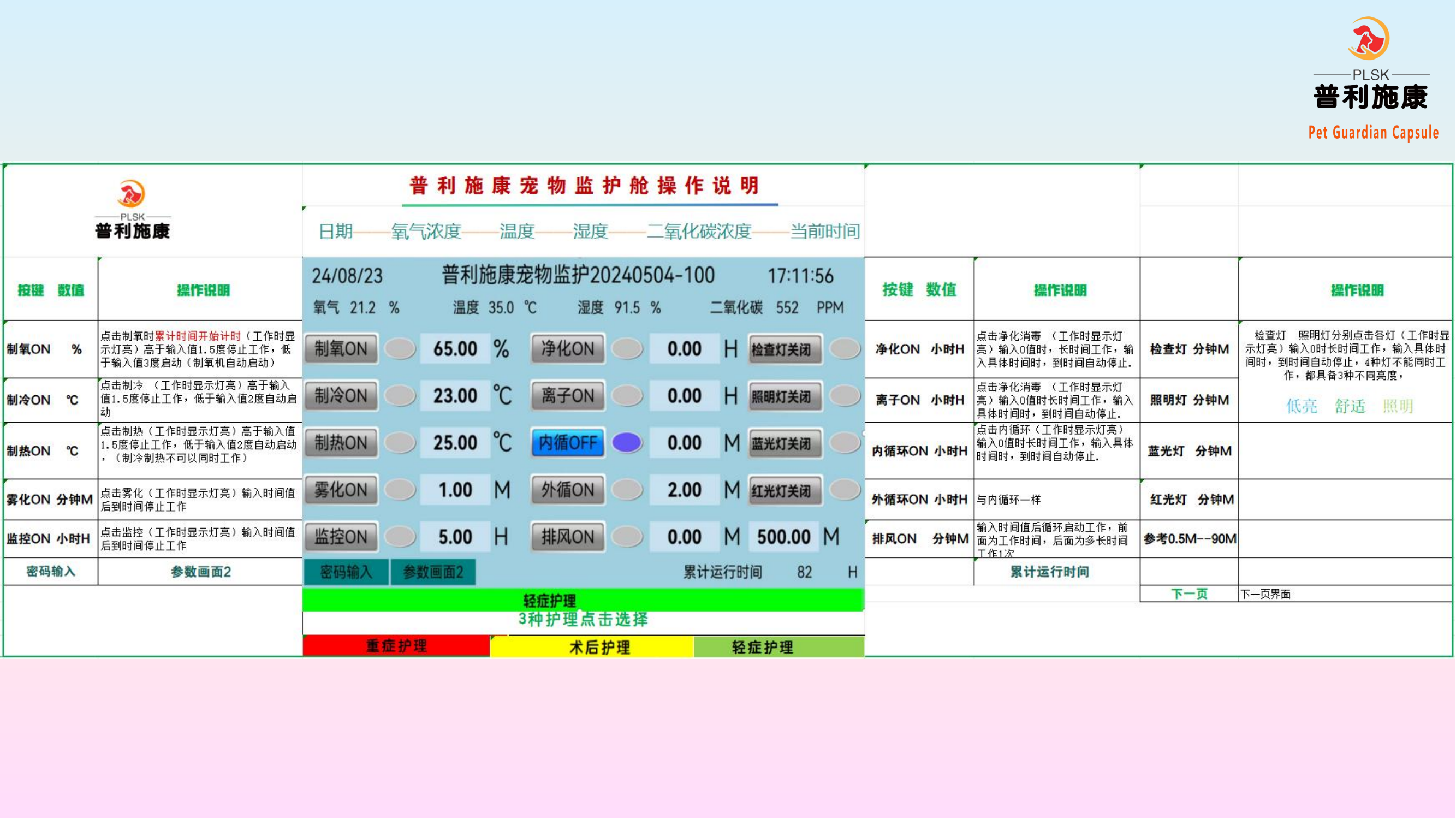The image size is (1456, 819).
Task: Toggle the 检查灯关闭 light button
Action: tap(785, 349)
